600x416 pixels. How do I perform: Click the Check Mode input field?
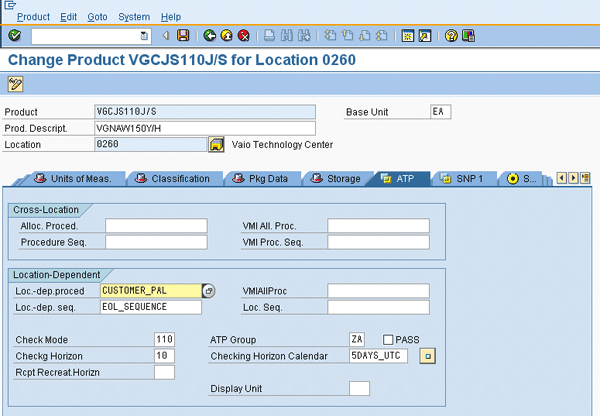point(164,340)
